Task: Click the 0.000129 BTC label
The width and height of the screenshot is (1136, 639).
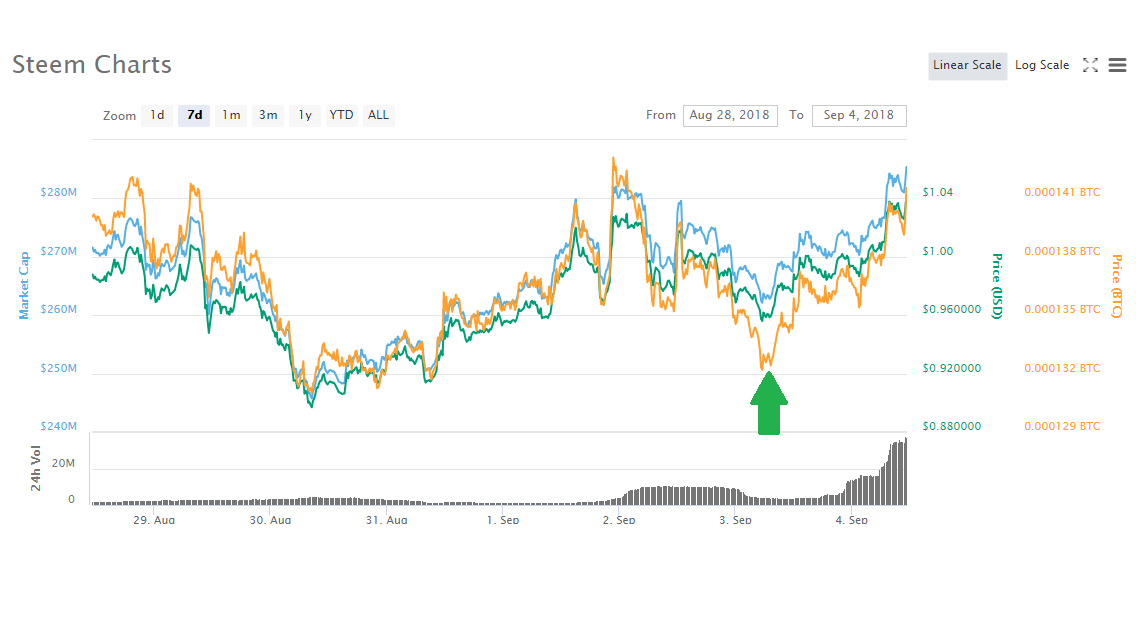Action: coord(1062,426)
